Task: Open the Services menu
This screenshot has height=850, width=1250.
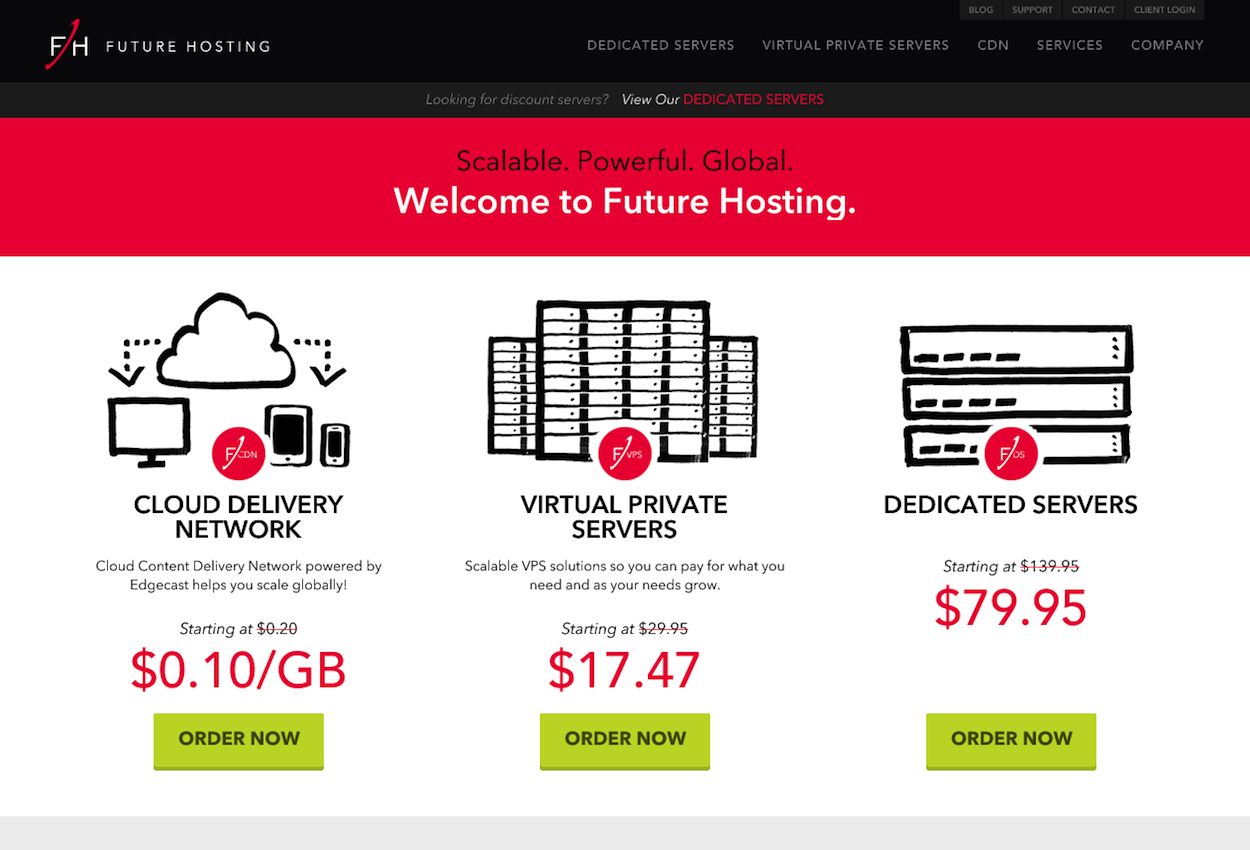Action: 1070,45
